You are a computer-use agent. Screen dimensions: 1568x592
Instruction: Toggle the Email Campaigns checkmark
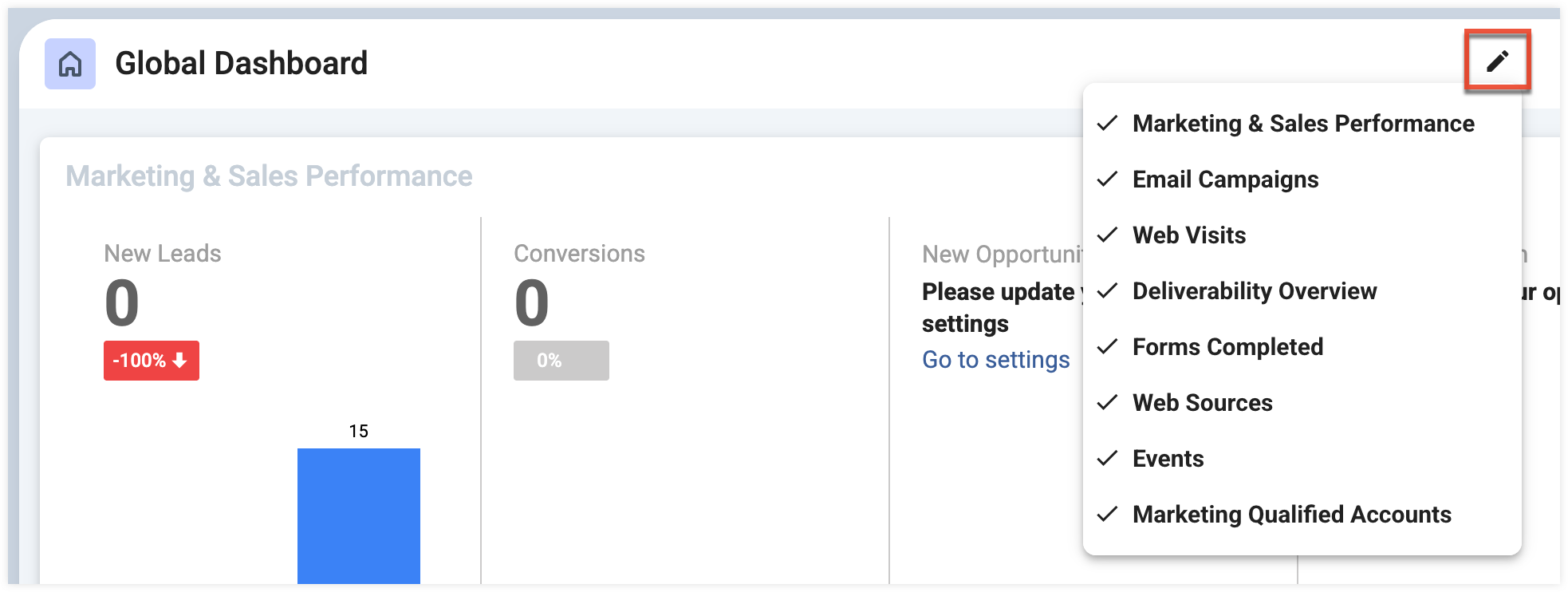[x=1107, y=180]
